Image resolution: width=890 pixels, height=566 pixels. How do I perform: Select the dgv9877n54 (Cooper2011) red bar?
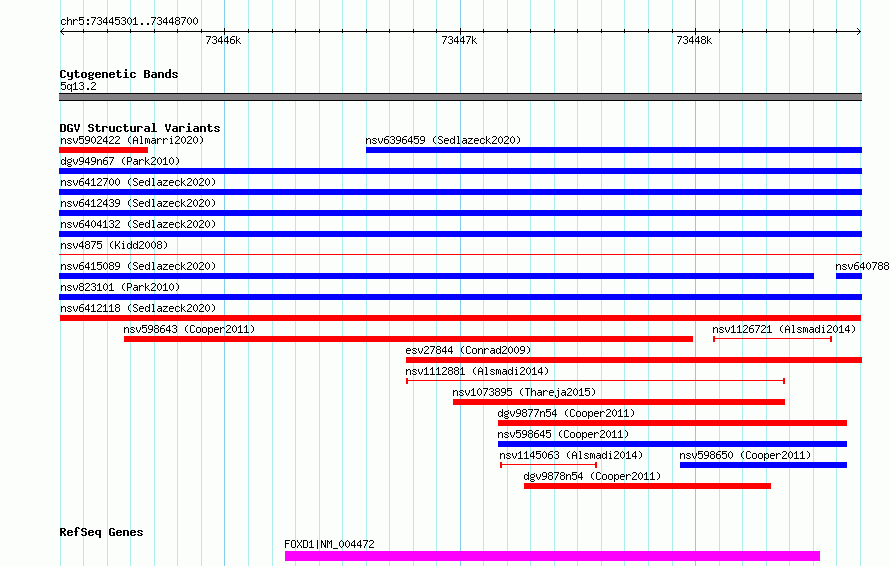pos(672,423)
